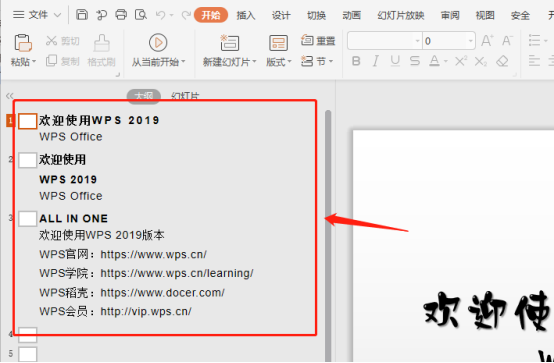Click the 复制 copy button
The width and height of the screenshot is (554, 363).
pyautogui.click(x=63, y=61)
